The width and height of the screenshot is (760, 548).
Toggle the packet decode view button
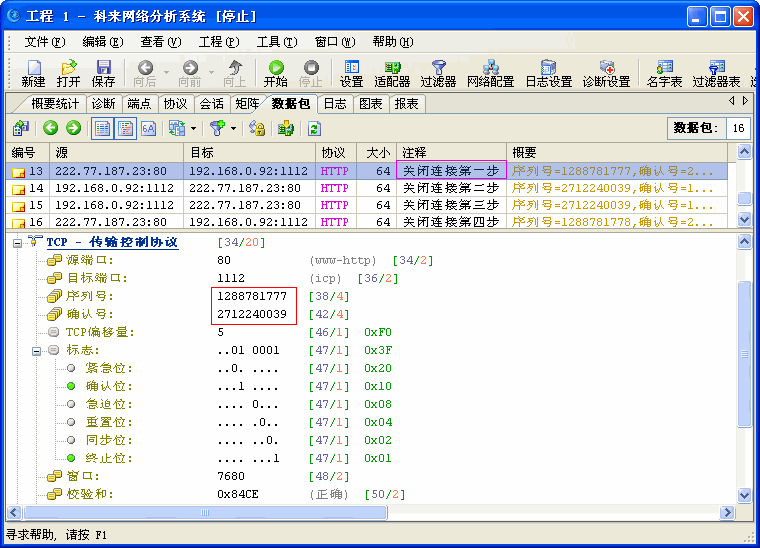click(126, 128)
